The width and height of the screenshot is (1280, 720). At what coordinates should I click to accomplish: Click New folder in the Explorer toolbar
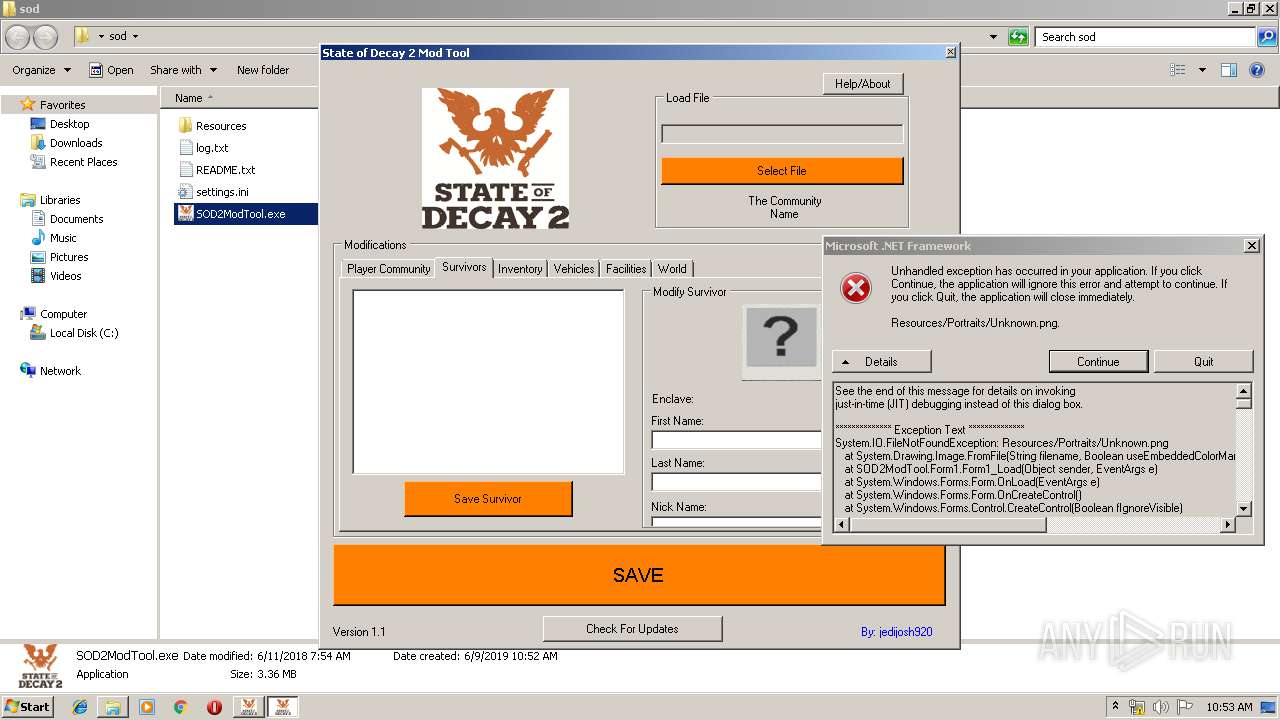pyautogui.click(x=263, y=70)
